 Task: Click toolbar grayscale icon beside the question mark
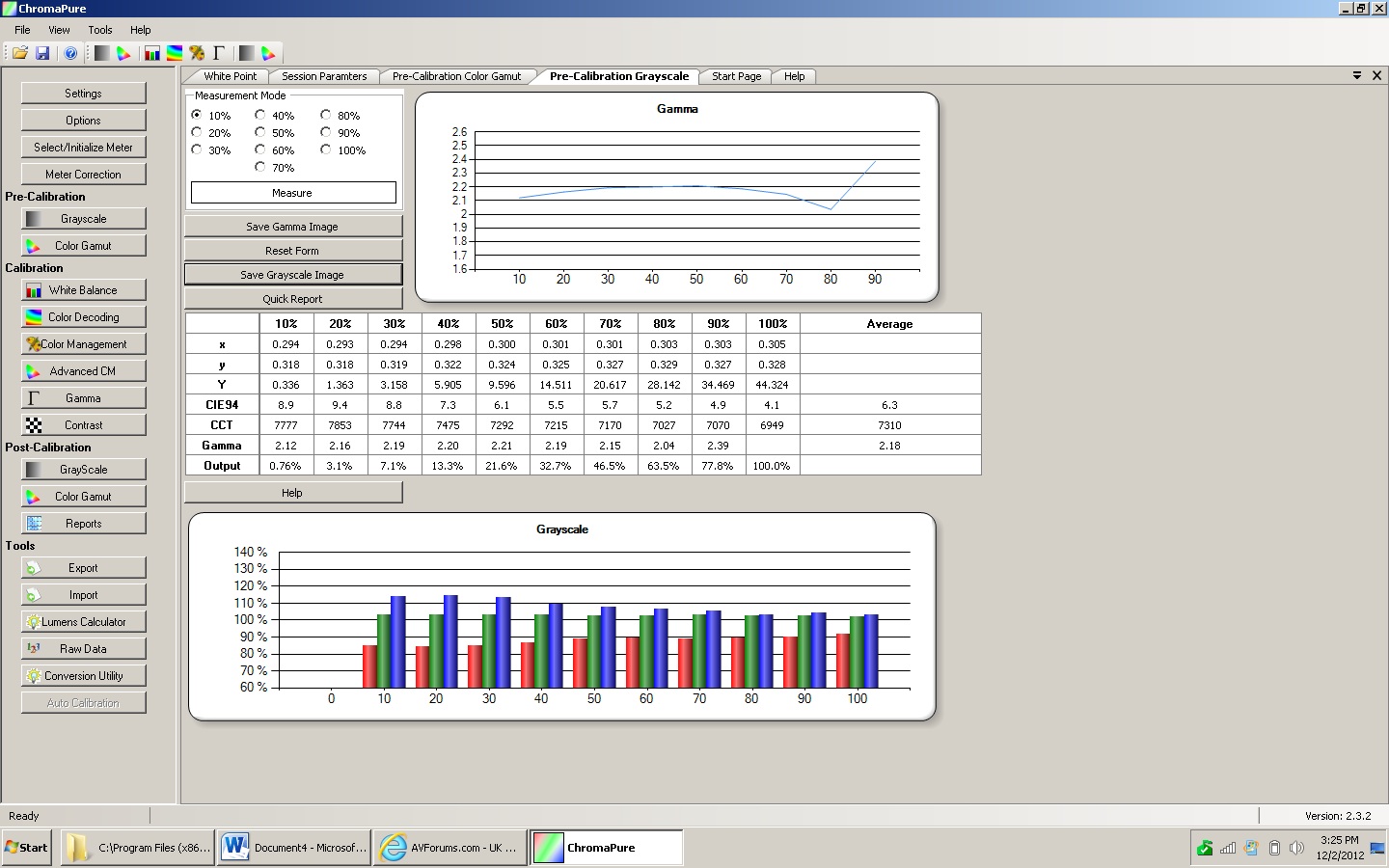tap(101, 53)
